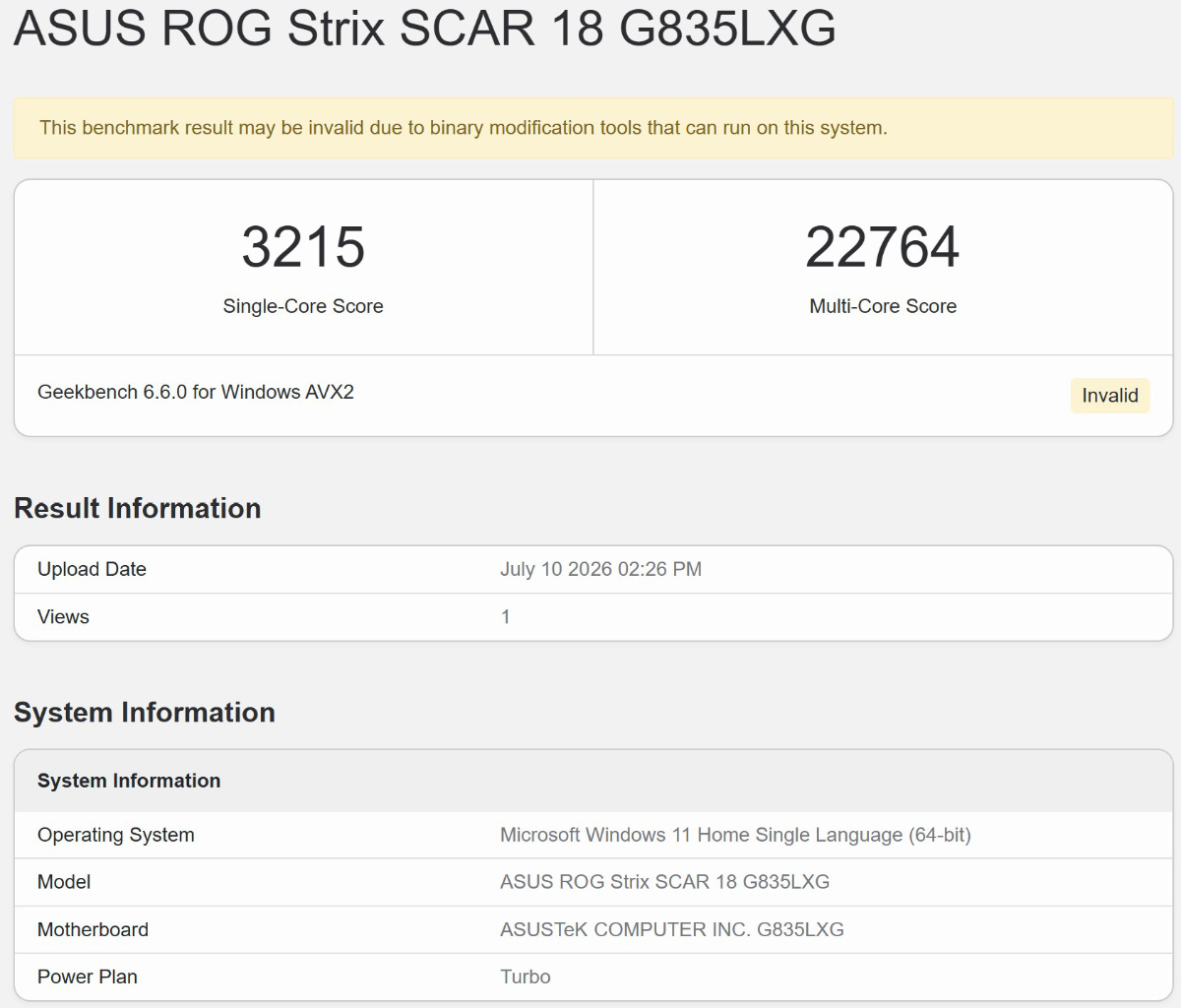This screenshot has height=1008, width=1181.
Task: Click the ASUSTeK COMPUTER INC. G835LXG motherboard value
Action: click(672, 929)
